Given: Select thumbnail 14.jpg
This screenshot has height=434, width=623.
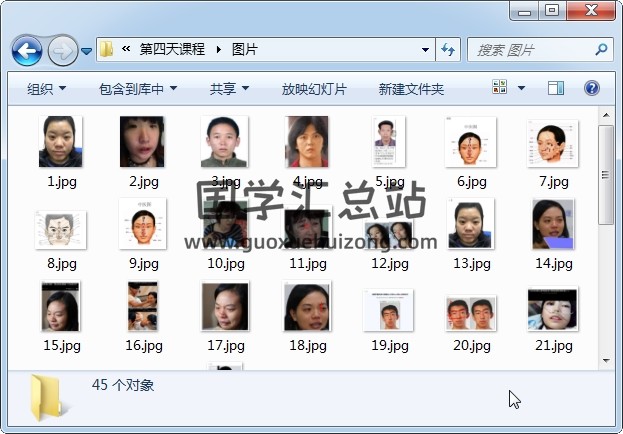Looking at the screenshot, I should click(x=553, y=224).
